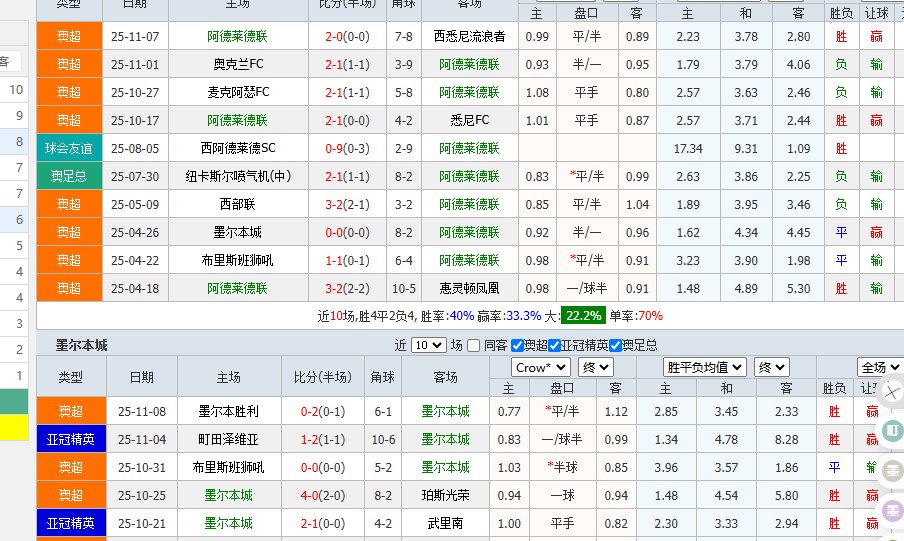This screenshot has width=904, height=541.
Task: Click the teal 町 floating circle icon
Action: 893,430
